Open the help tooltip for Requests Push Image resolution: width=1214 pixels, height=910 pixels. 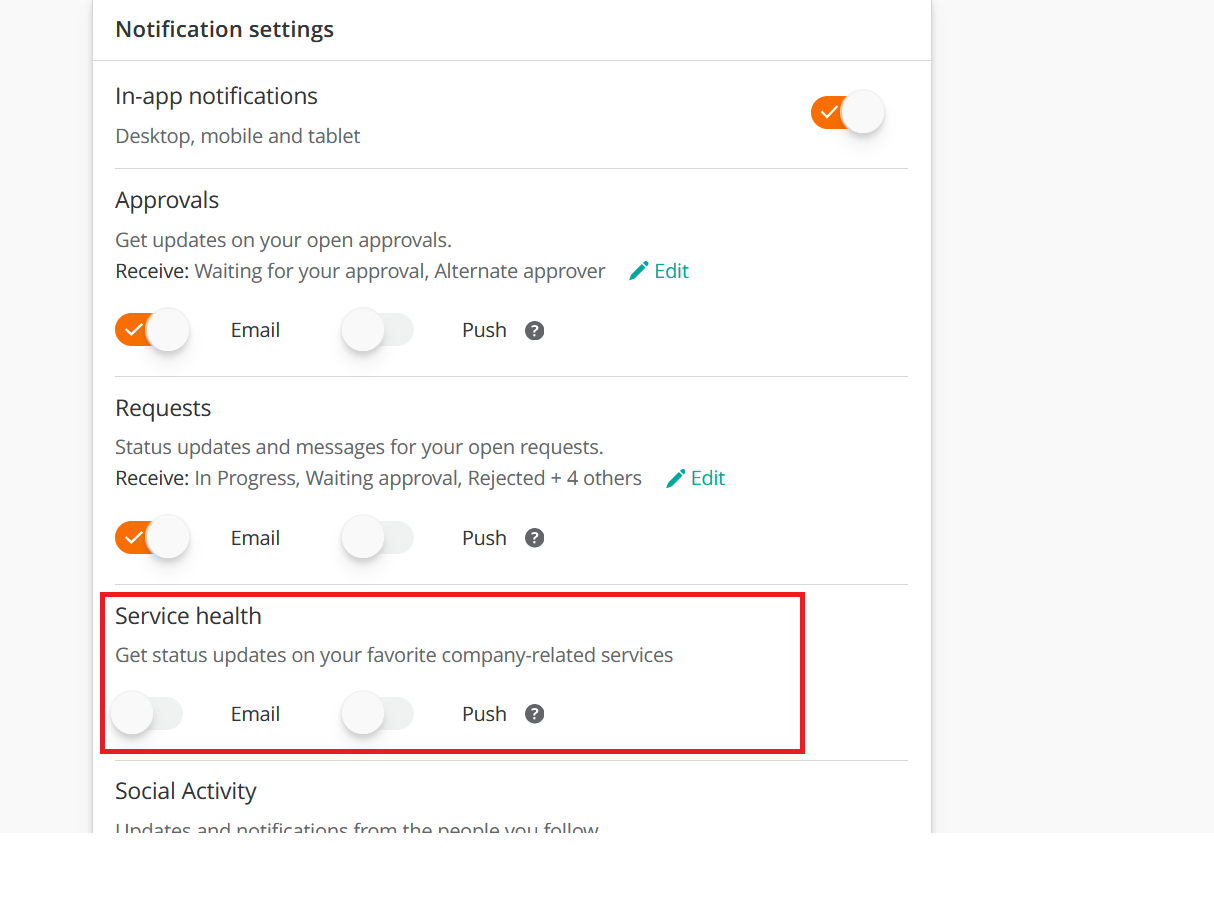coord(534,538)
